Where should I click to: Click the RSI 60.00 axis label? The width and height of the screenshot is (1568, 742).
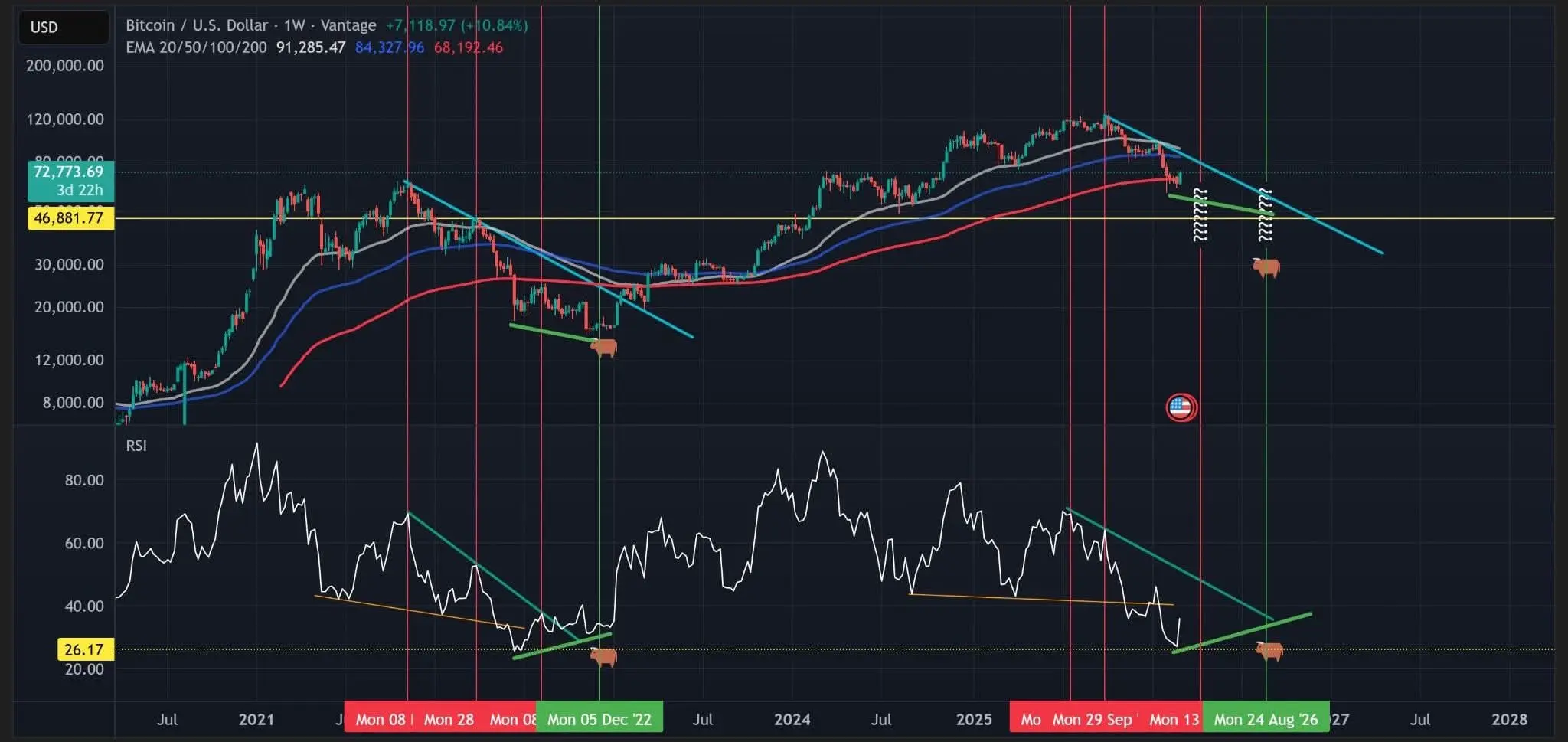tap(84, 543)
